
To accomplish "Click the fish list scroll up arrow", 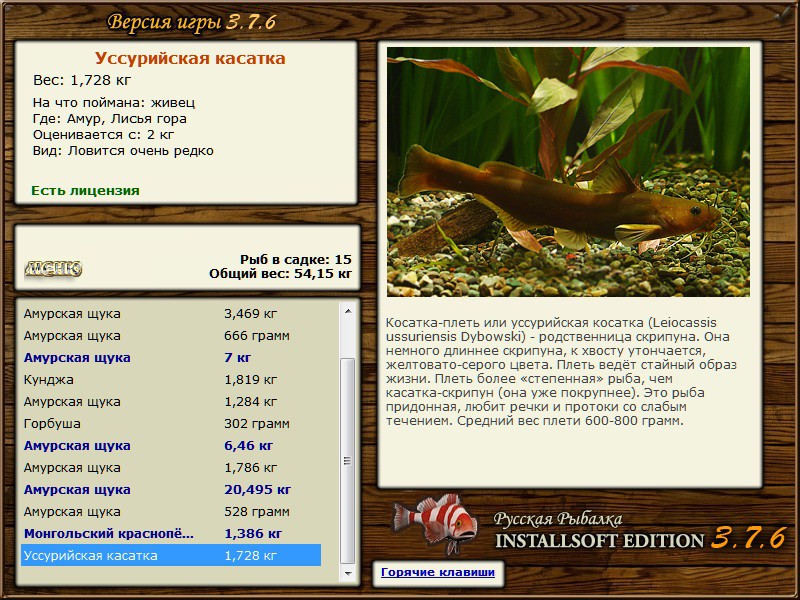I will (348, 311).
